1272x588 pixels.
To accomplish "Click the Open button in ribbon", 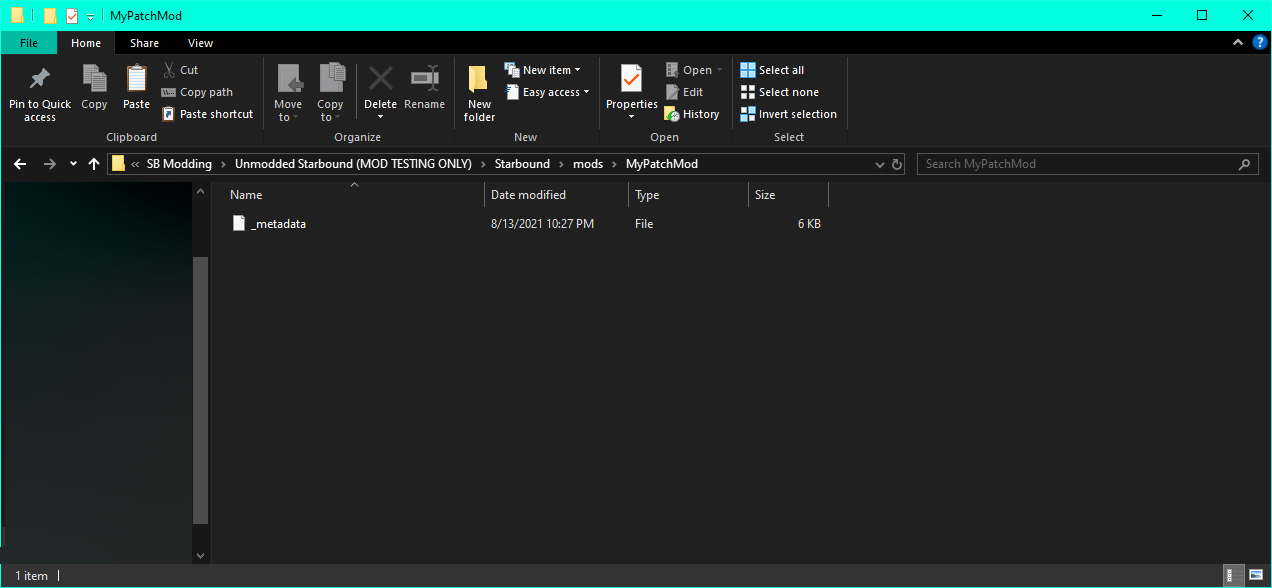I will [x=693, y=70].
